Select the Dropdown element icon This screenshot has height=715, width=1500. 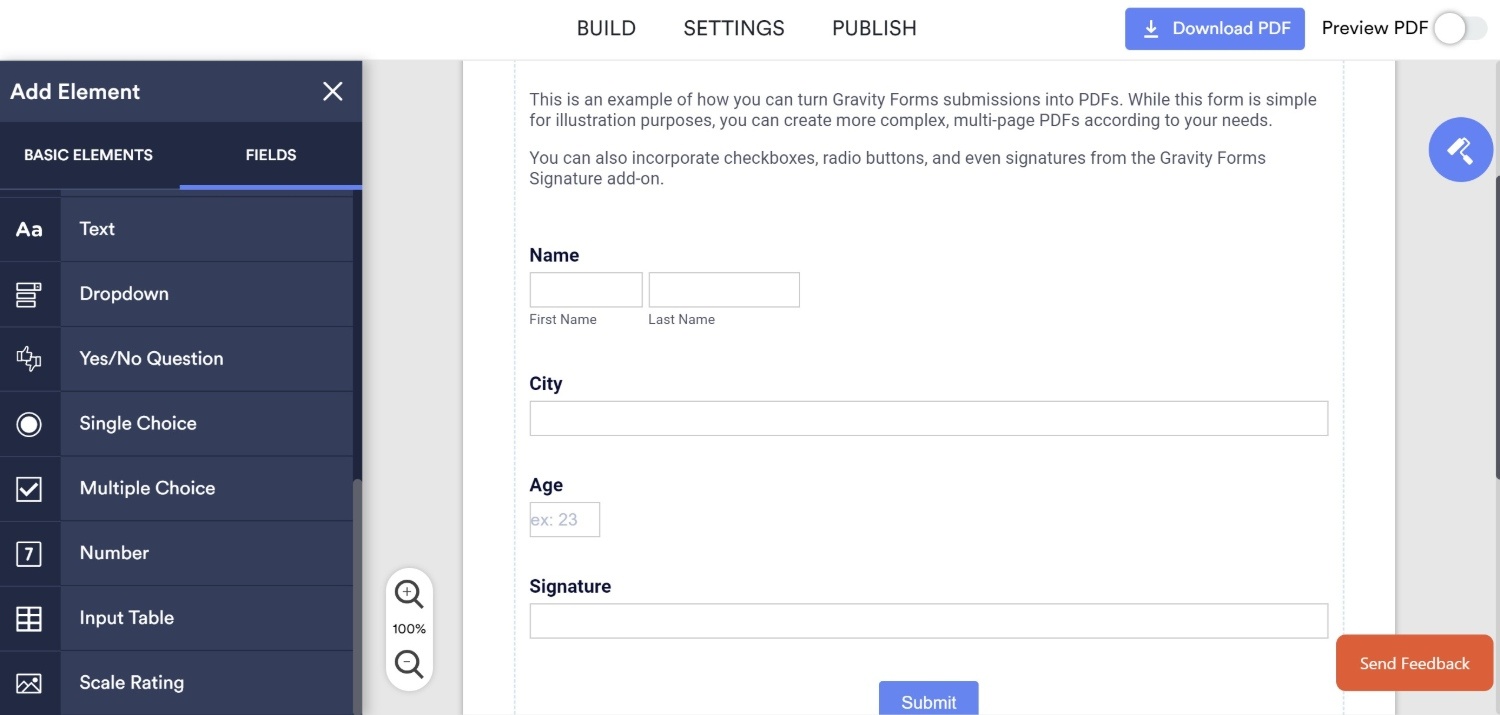(x=29, y=293)
